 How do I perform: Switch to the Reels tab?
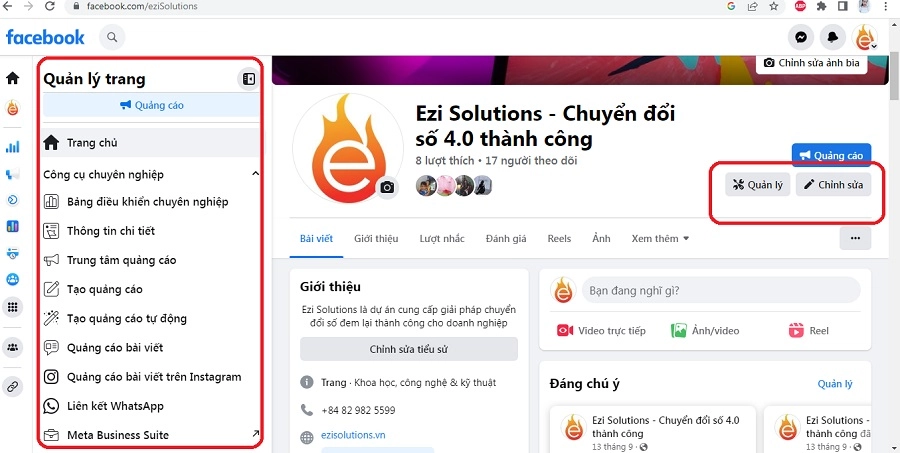[x=559, y=238]
